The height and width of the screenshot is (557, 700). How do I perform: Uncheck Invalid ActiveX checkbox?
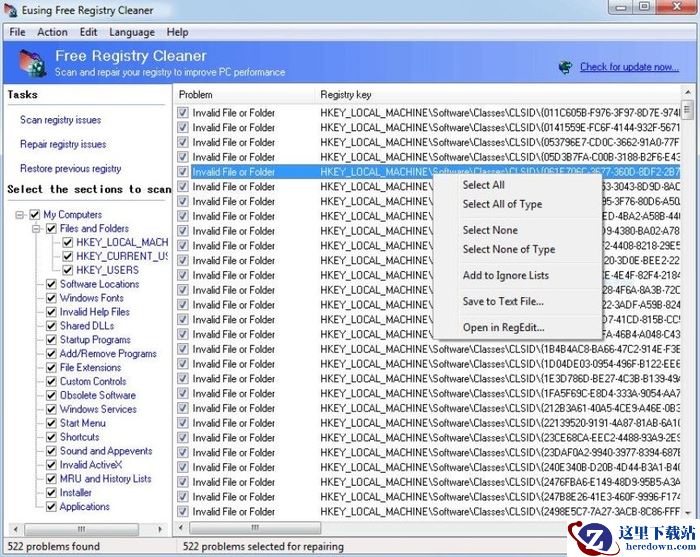tap(51, 465)
